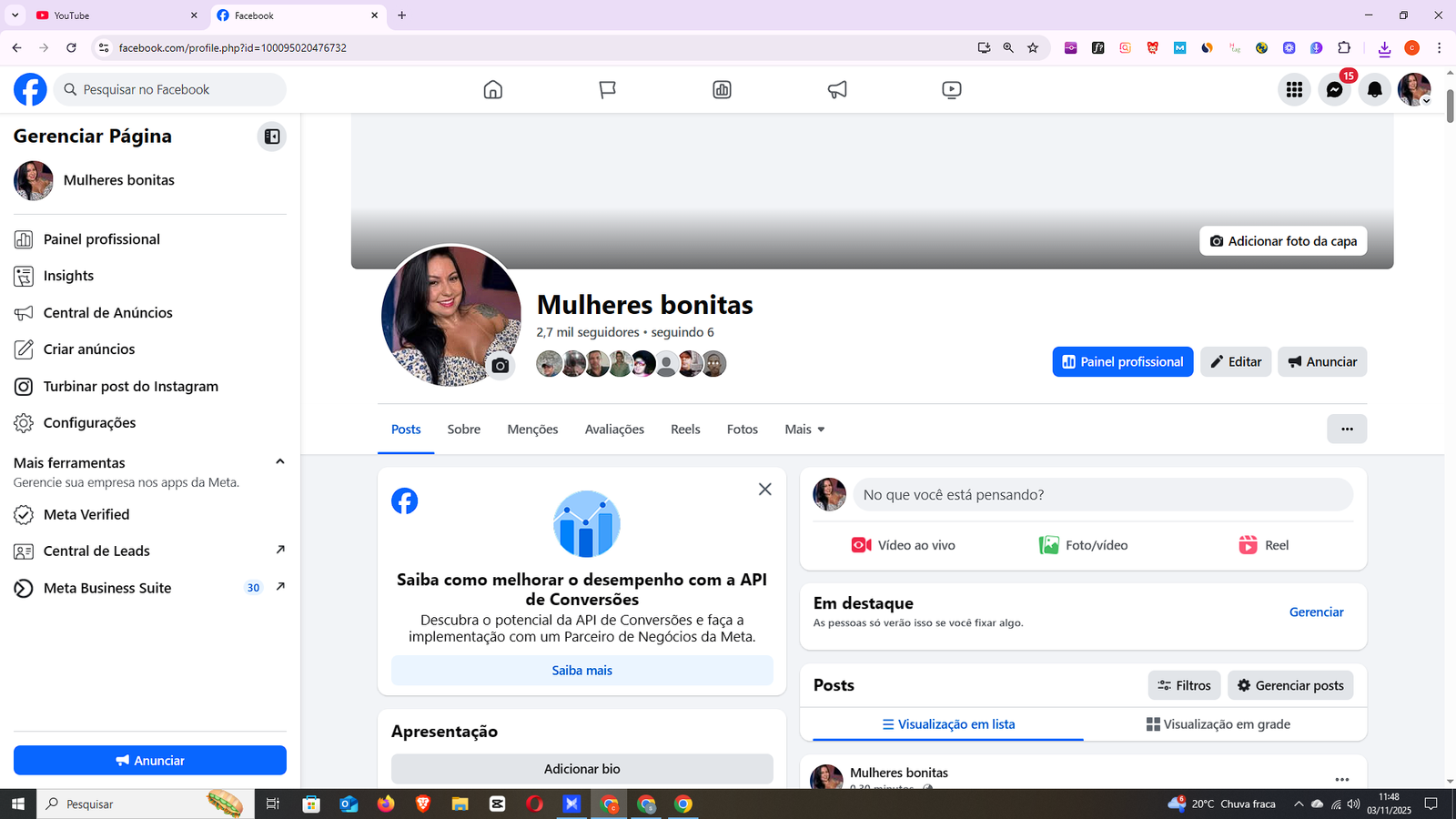Expand the Mais dropdown in profile tabs
This screenshot has height=819, width=1456.
804,429
